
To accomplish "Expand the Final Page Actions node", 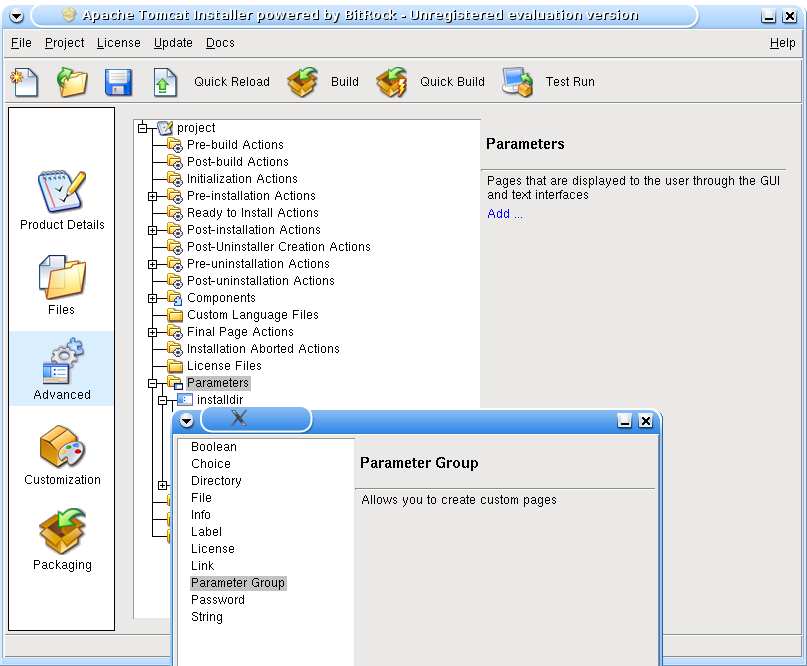I will (x=152, y=332).
